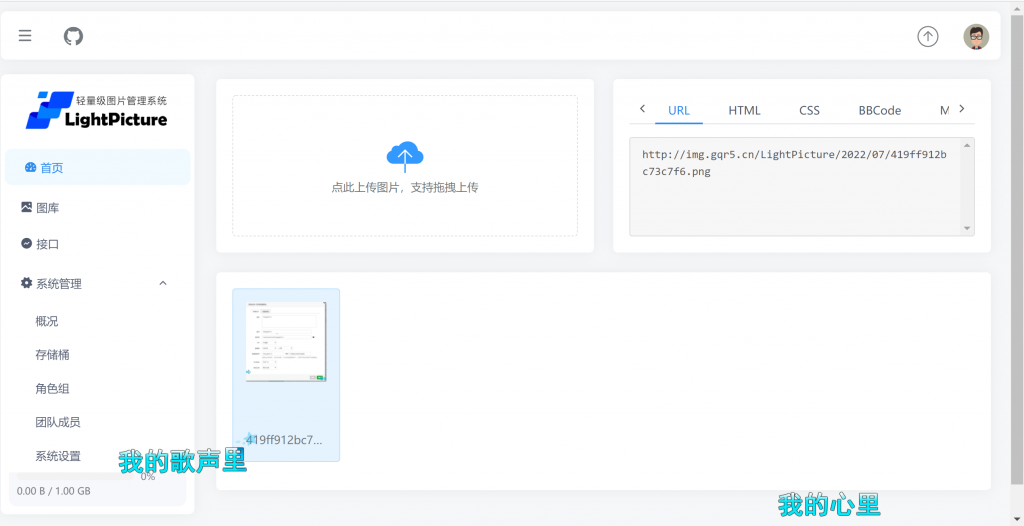Click the 首页 dashboard icon
The image size is (1024, 526).
coord(30,167)
